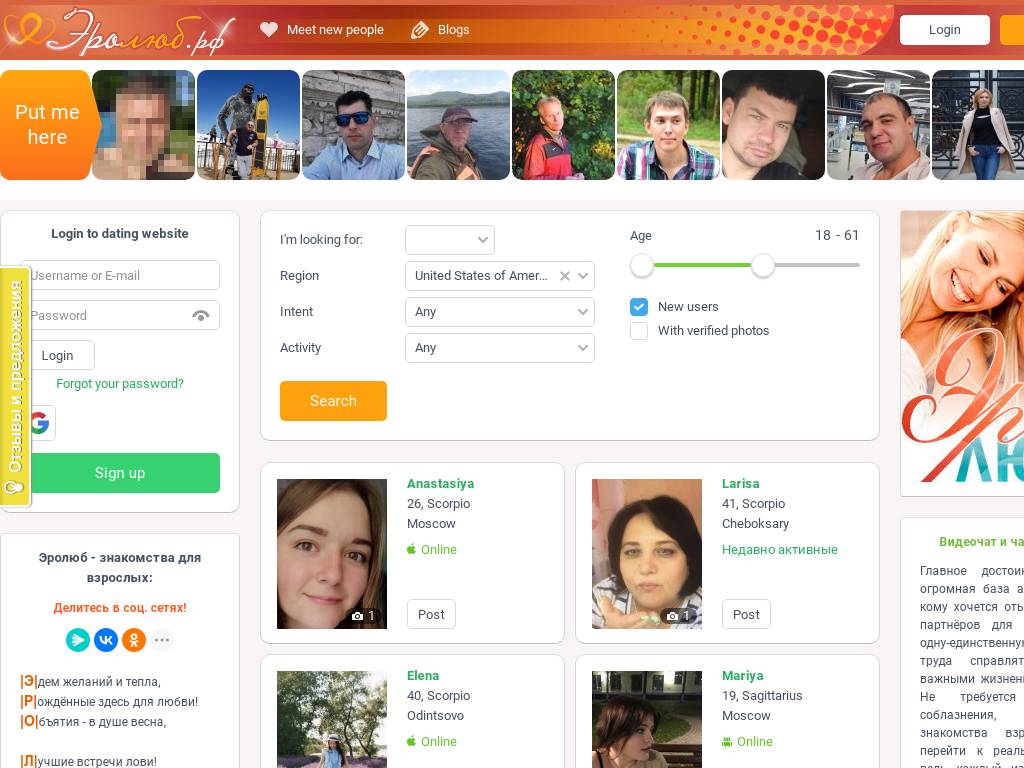Click the Эролюб.рф site logo
Screen dimensions: 1024x768
pyautogui.click(x=125, y=30)
